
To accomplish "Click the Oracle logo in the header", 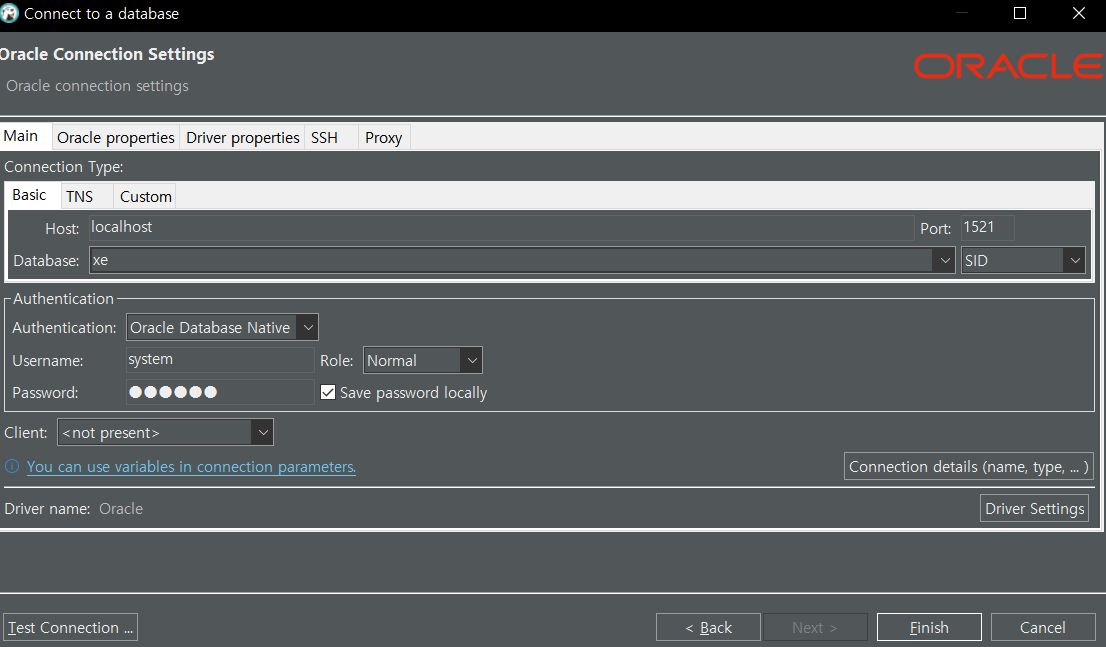I will (1009, 66).
